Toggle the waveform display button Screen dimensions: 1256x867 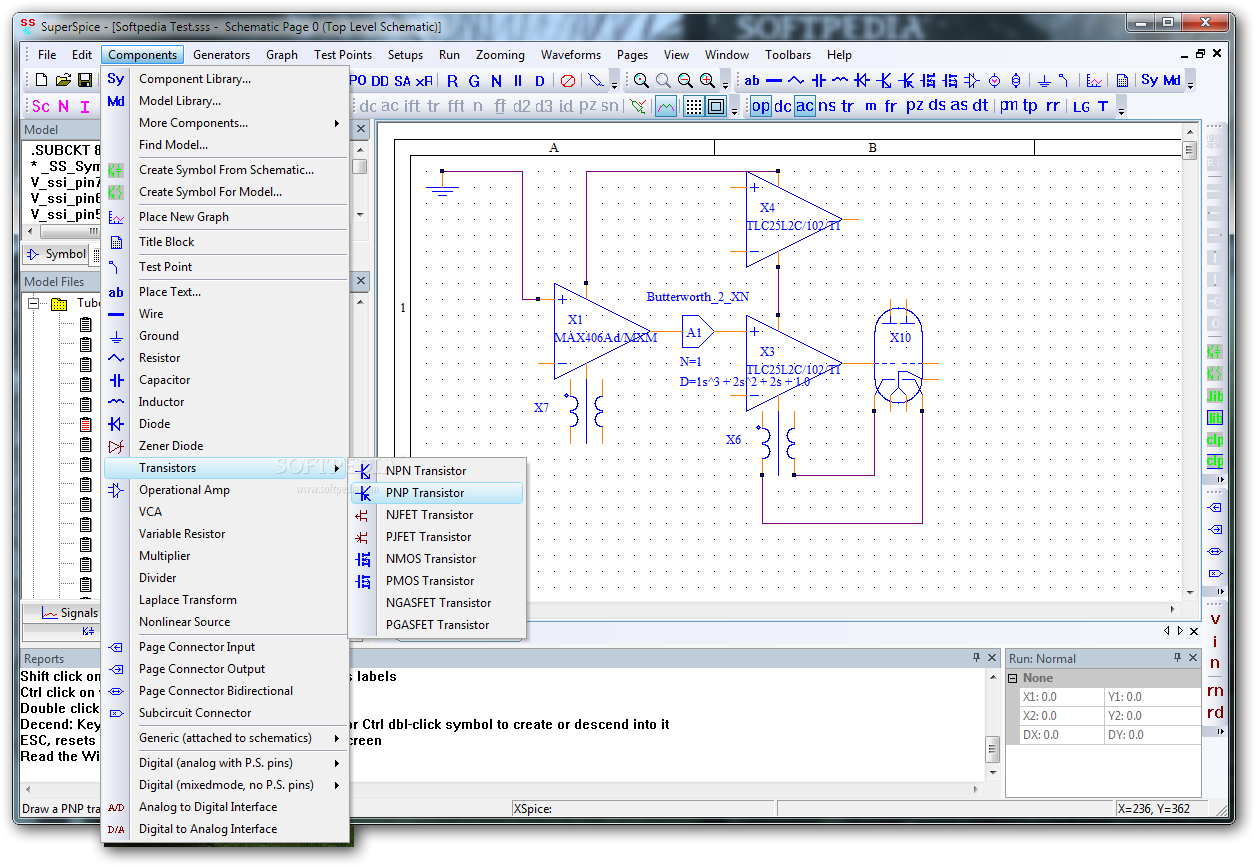pos(666,106)
